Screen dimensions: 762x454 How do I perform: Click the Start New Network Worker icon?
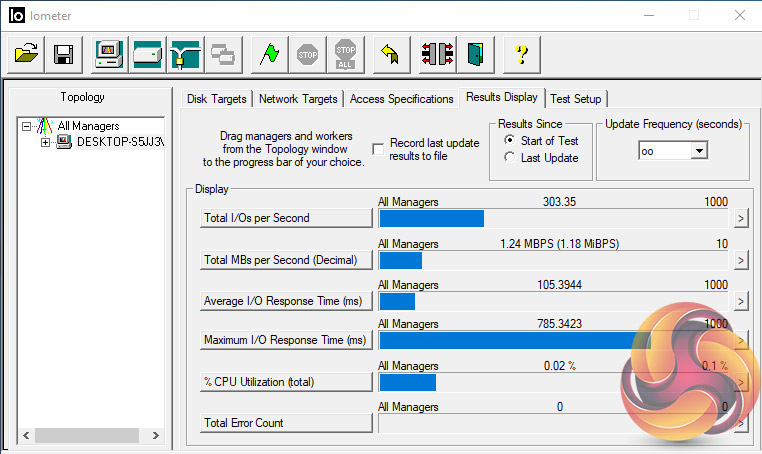pos(185,54)
